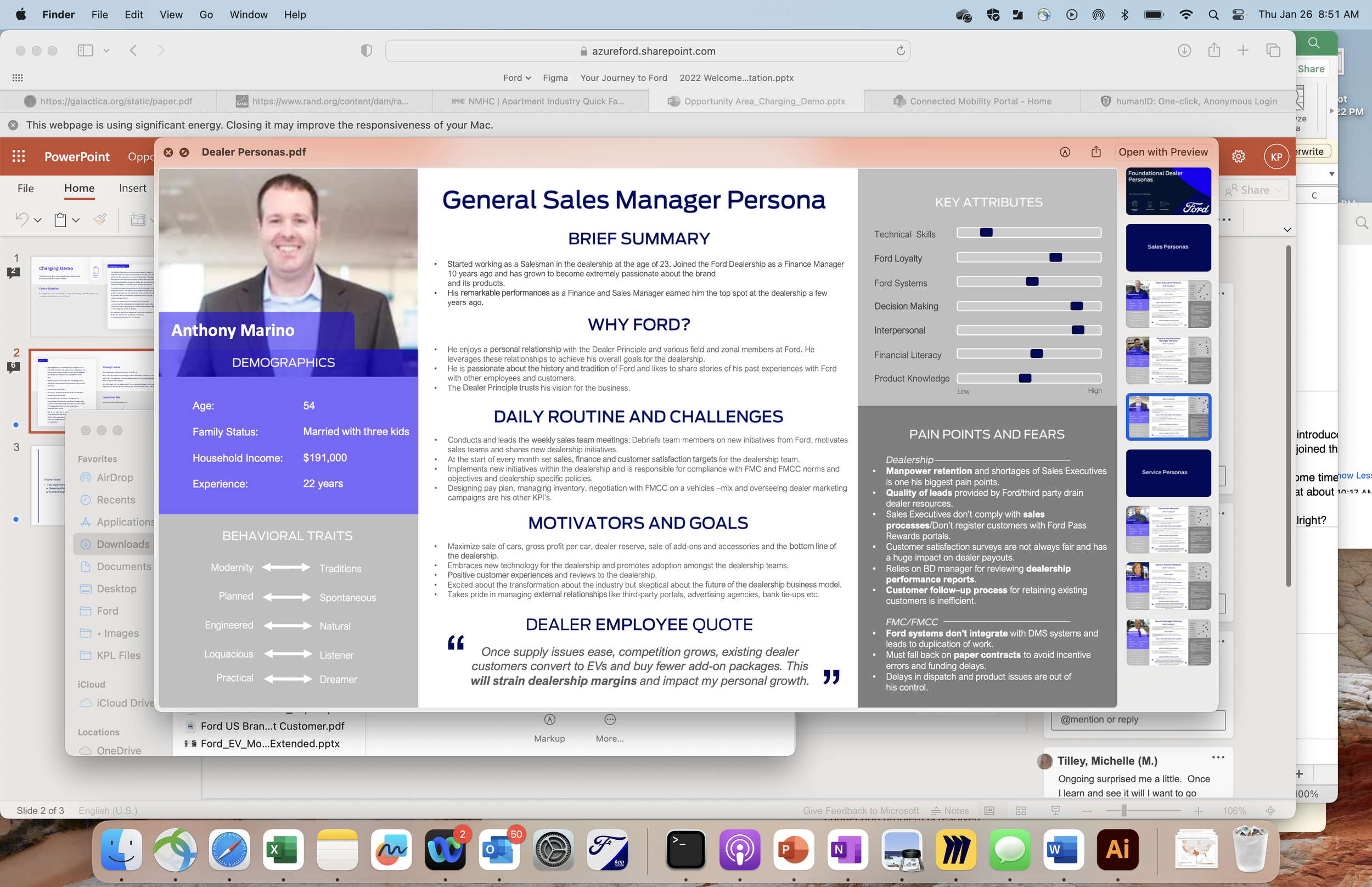Click the markup icon in Dealer Personas header
1372x887 pixels.
1065,152
